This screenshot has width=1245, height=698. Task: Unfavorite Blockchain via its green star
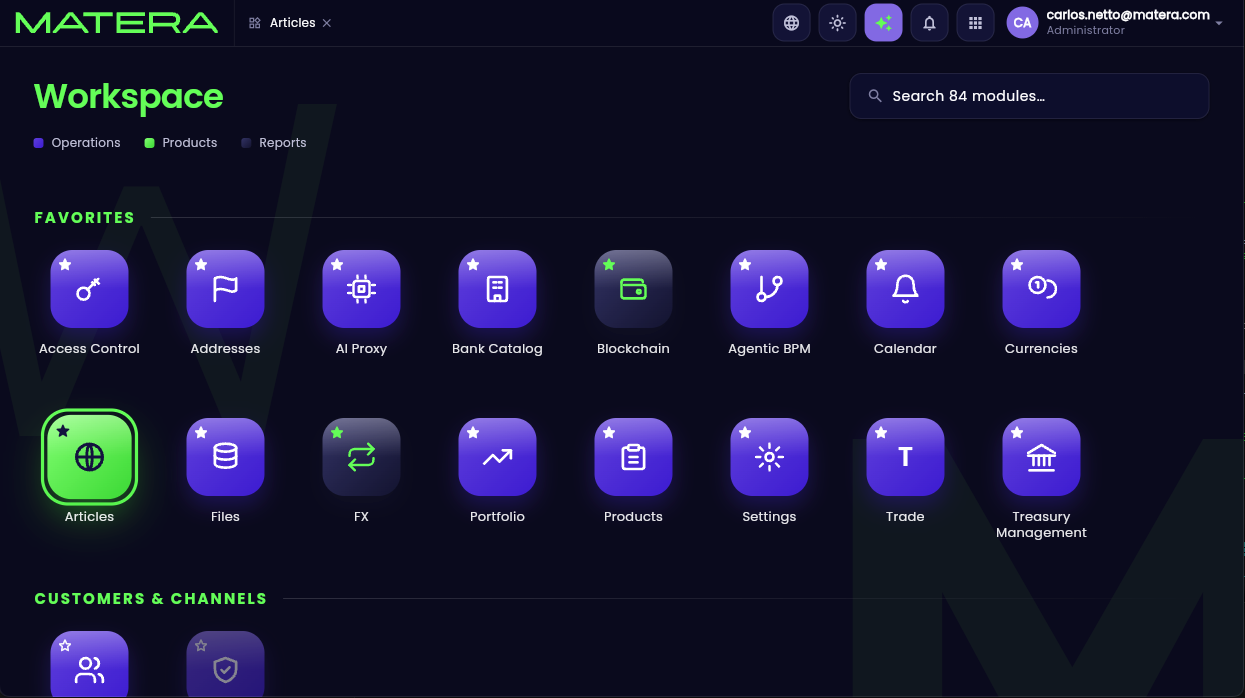coord(609,265)
